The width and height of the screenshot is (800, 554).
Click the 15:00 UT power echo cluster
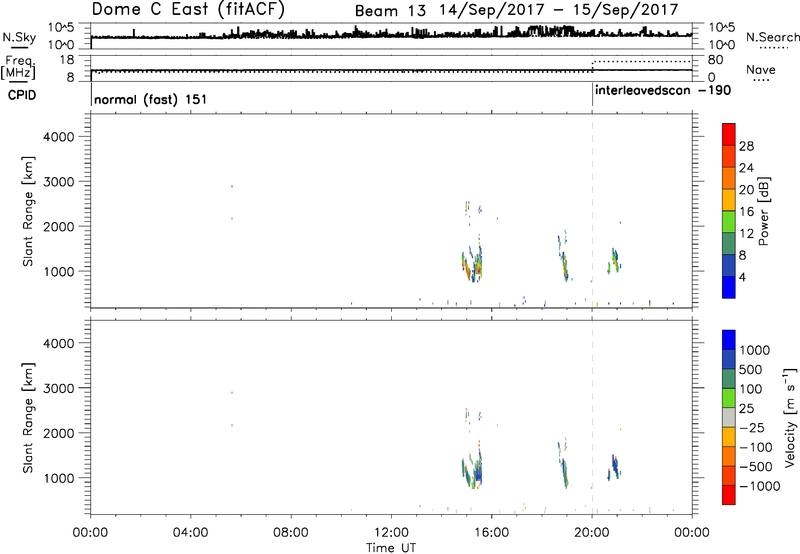(472, 264)
